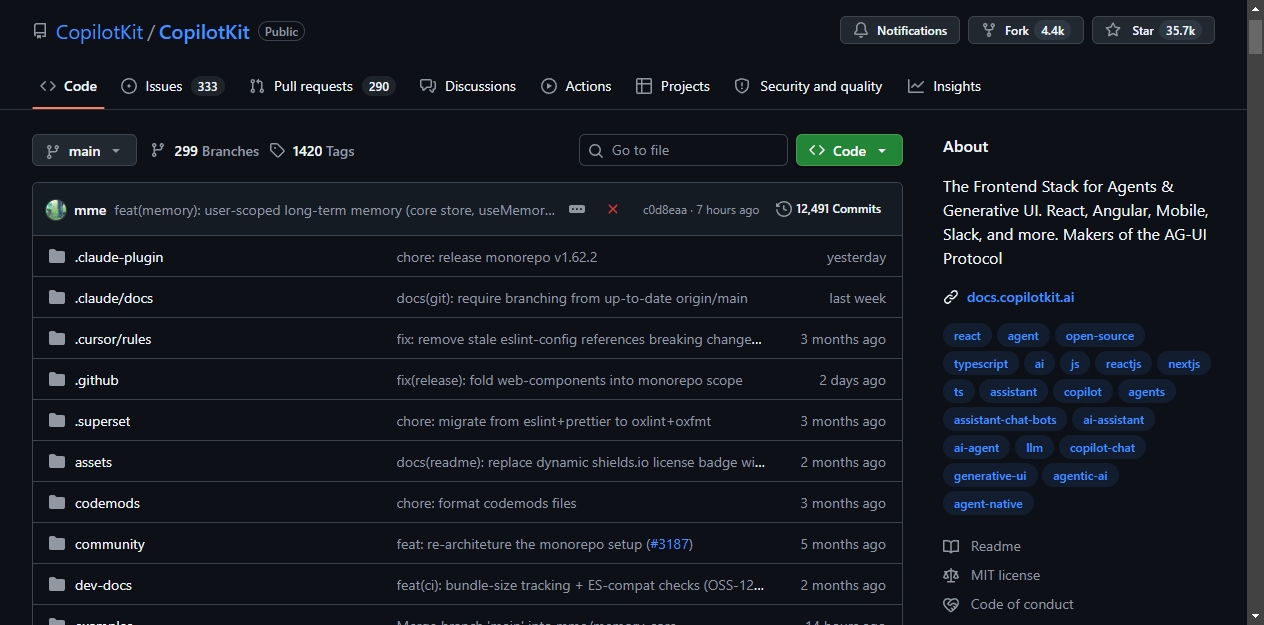Open the Insights tab
The image size is (1264, 625).
tap(945, 86)
